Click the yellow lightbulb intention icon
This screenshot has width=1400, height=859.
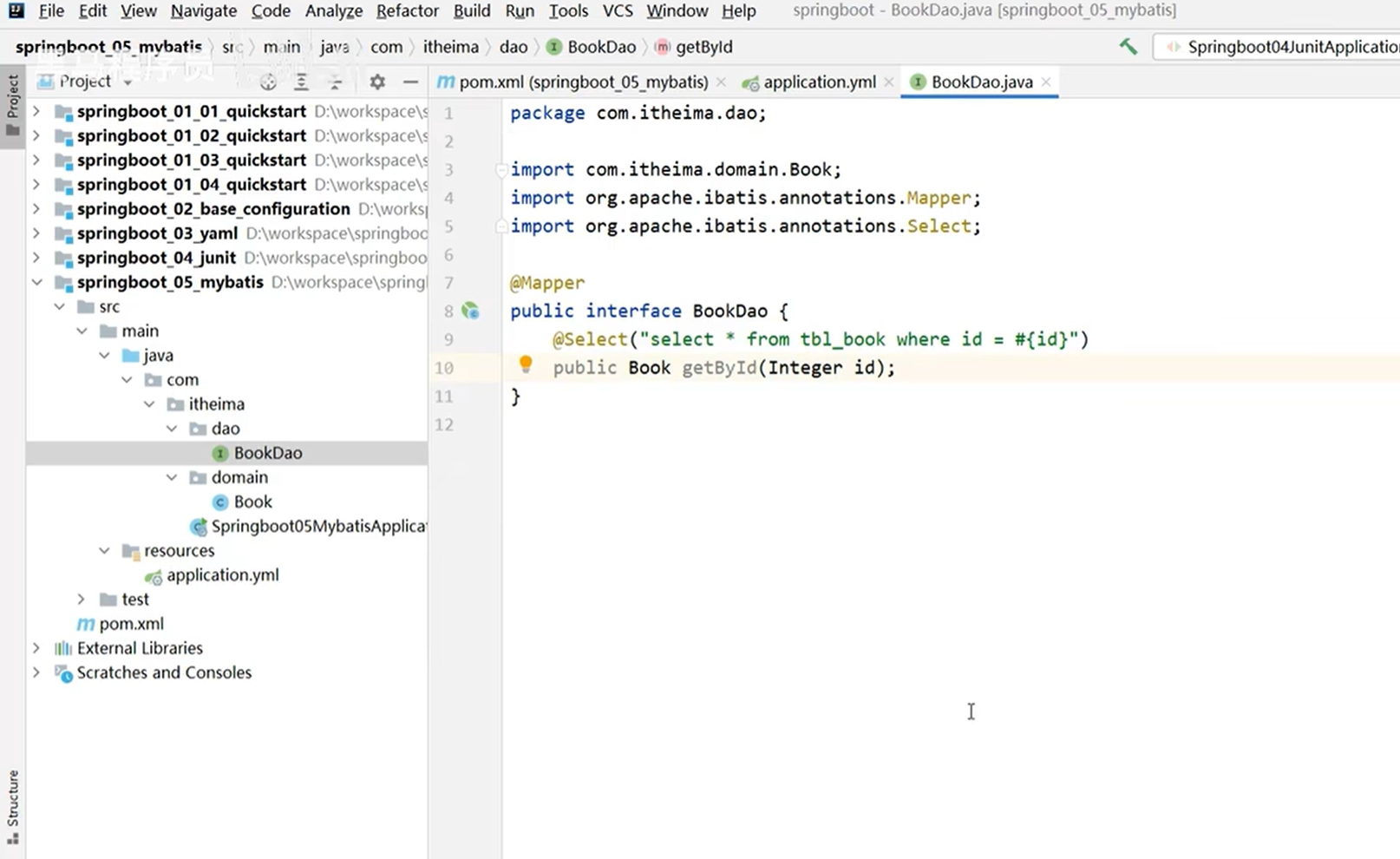(x=525, y=364)
